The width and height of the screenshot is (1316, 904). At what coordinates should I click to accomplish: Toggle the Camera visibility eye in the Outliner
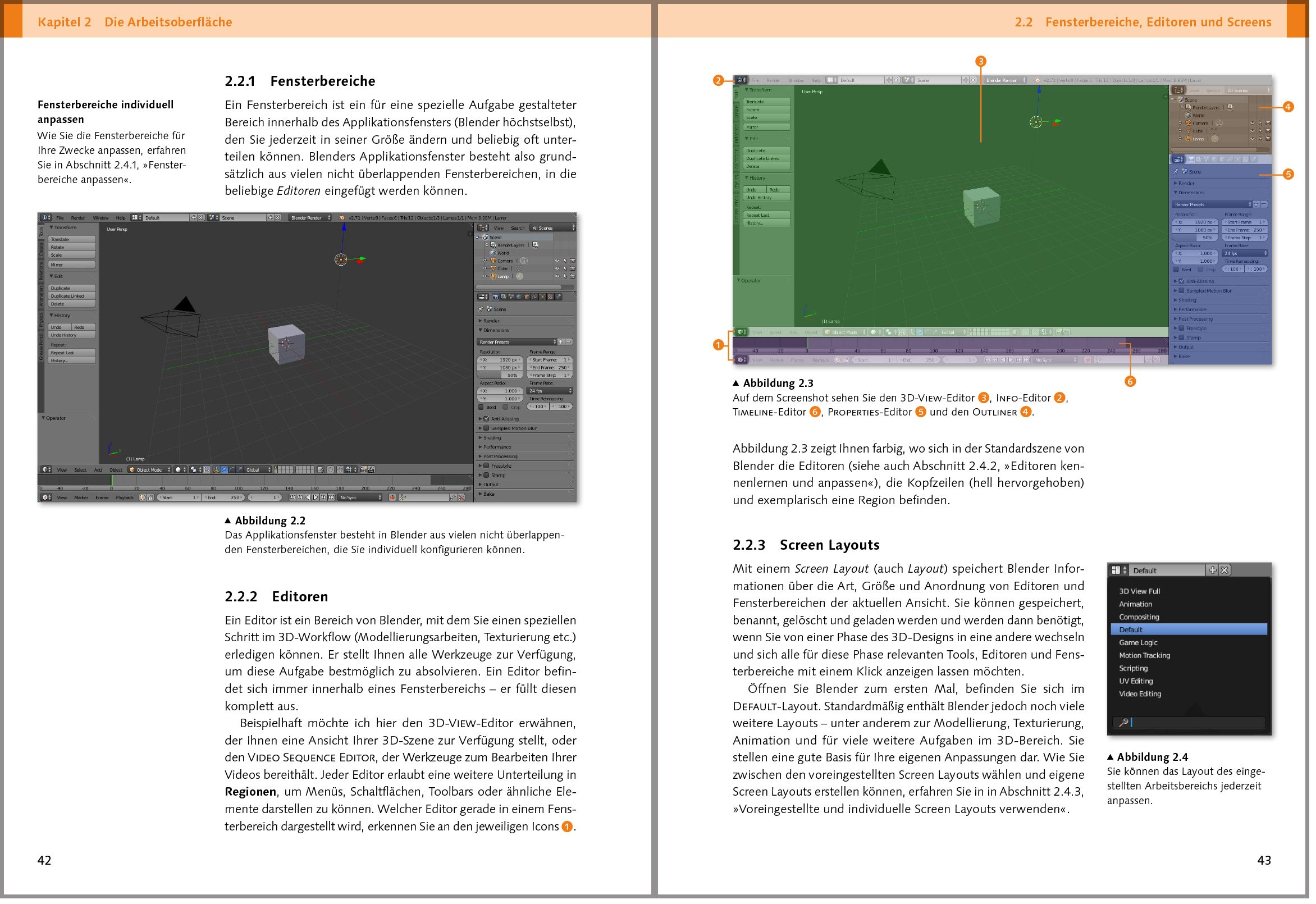click(x=558, y=261)
